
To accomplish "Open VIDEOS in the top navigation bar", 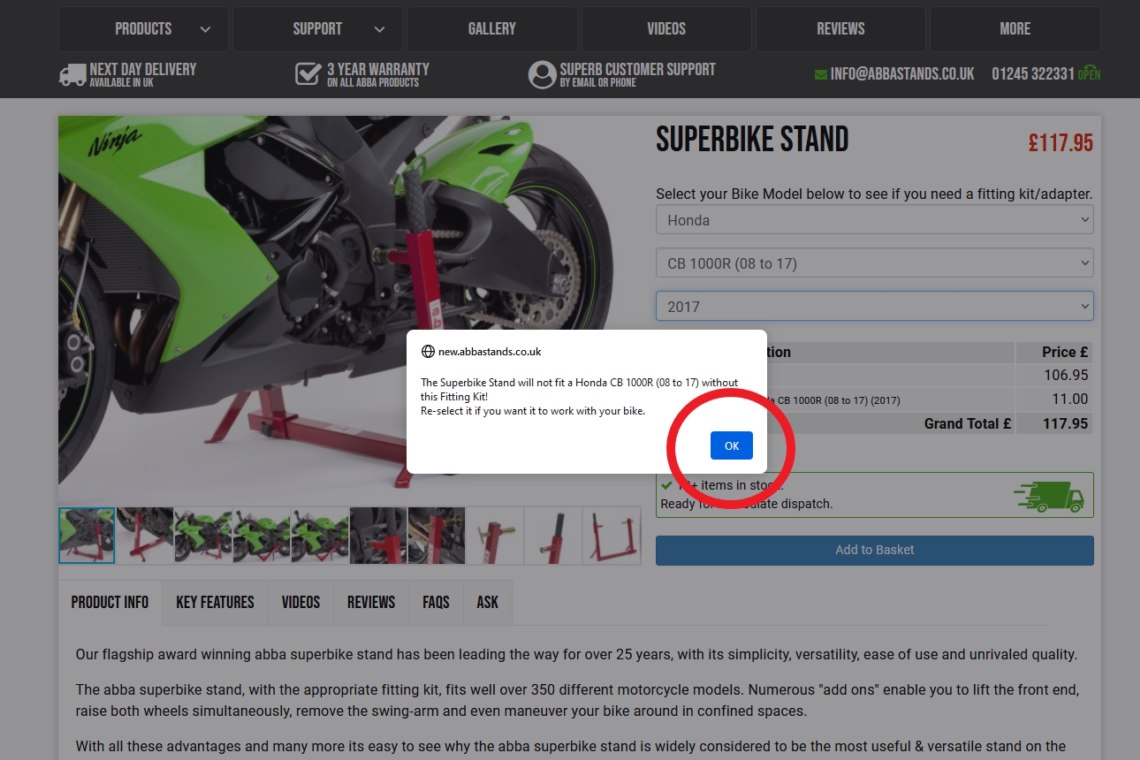I will point(666,29).
